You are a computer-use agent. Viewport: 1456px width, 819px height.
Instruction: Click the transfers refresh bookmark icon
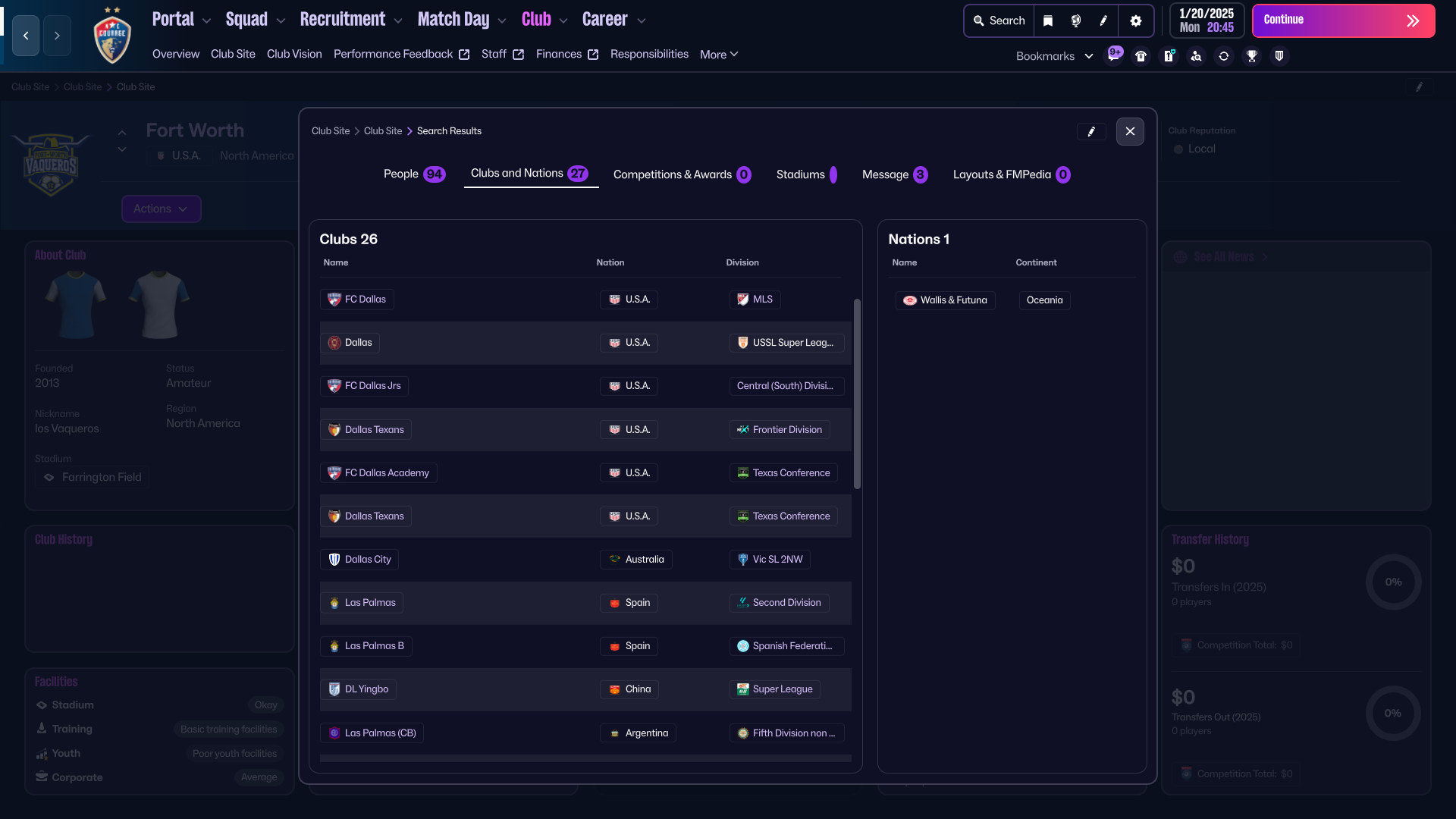[x=1223, y=56]
